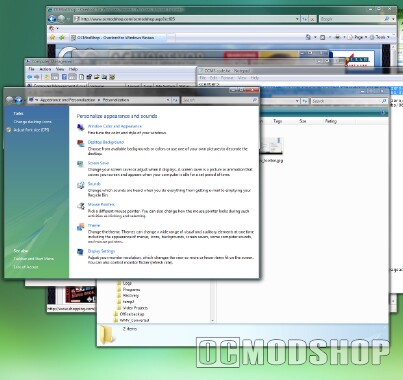Open the Tools dropdown in Internet Explorer
Screen dimensions: 403x380
point(380,37)
